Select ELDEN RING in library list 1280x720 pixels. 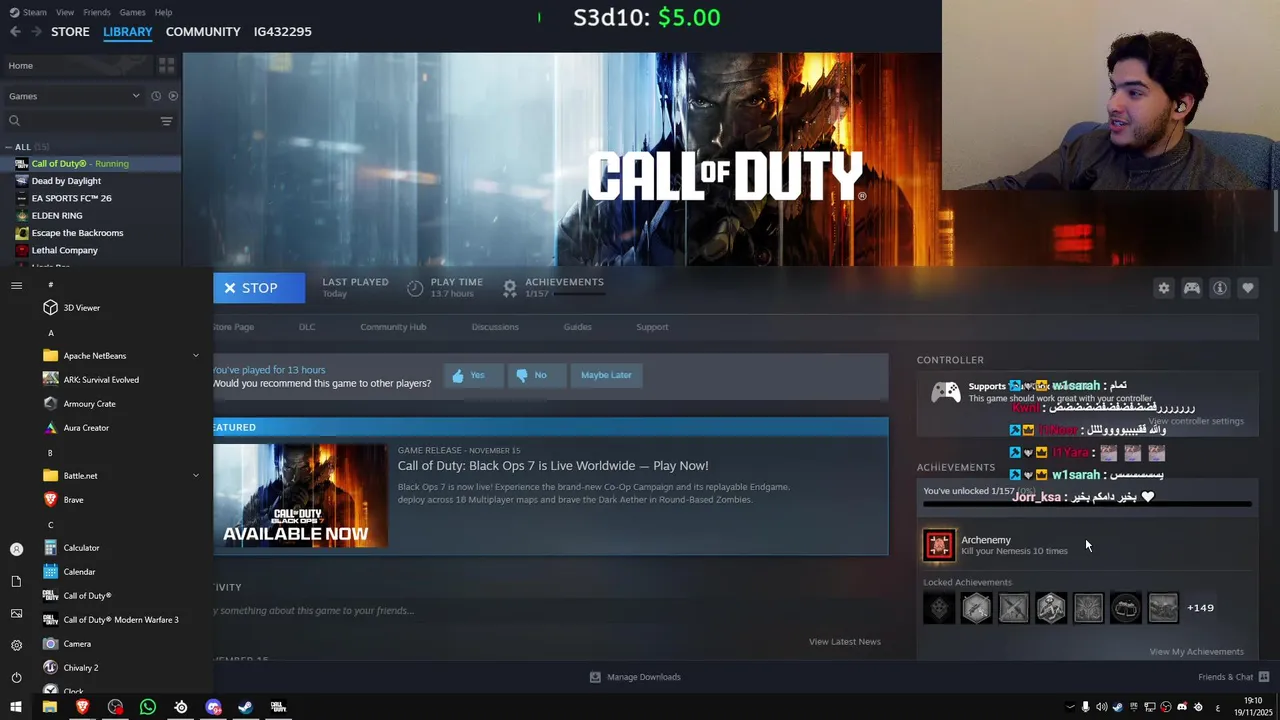(57, 215)
